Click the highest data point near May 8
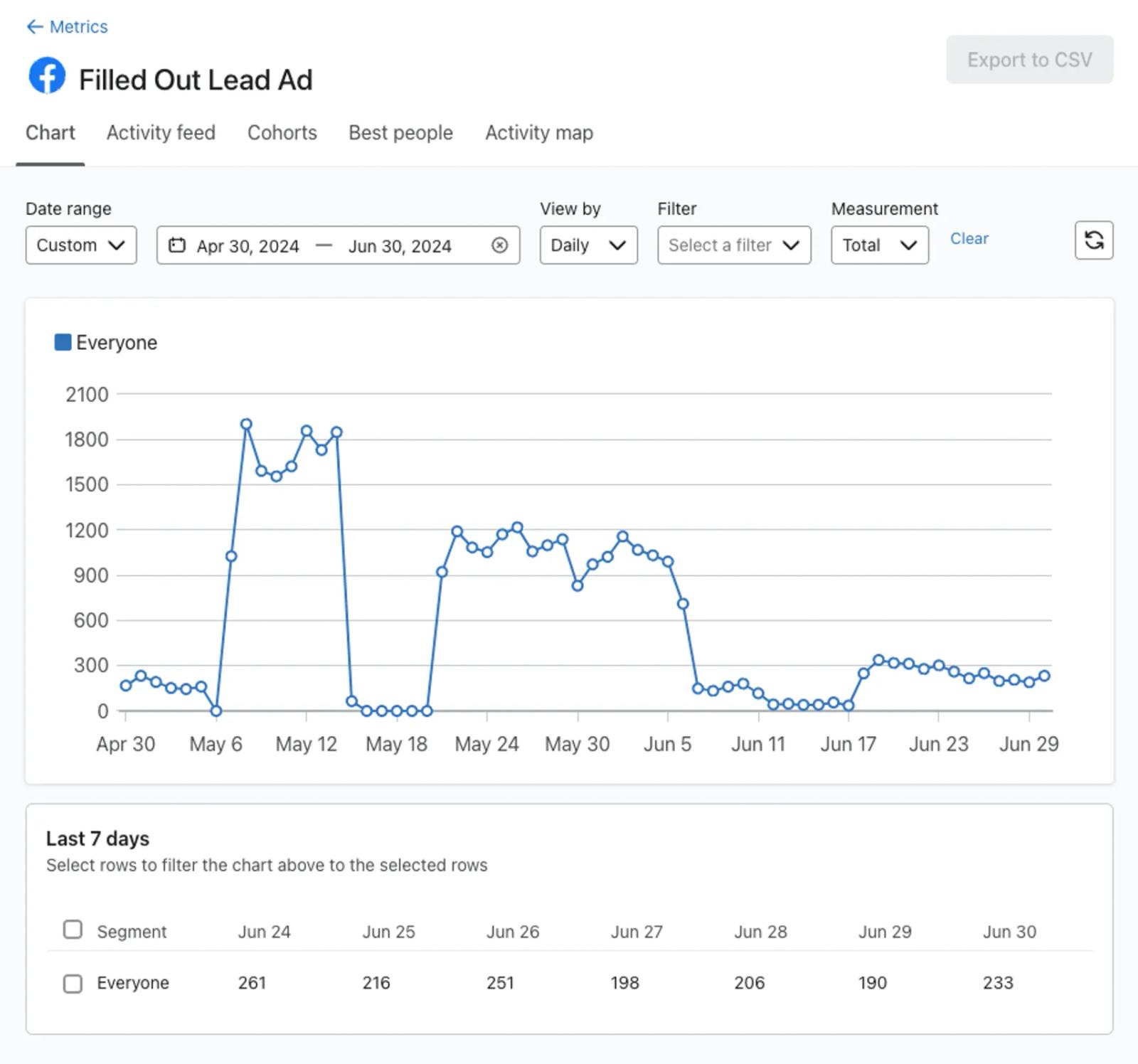Viewport: 1138px width, 1064px height. point(246,425)
